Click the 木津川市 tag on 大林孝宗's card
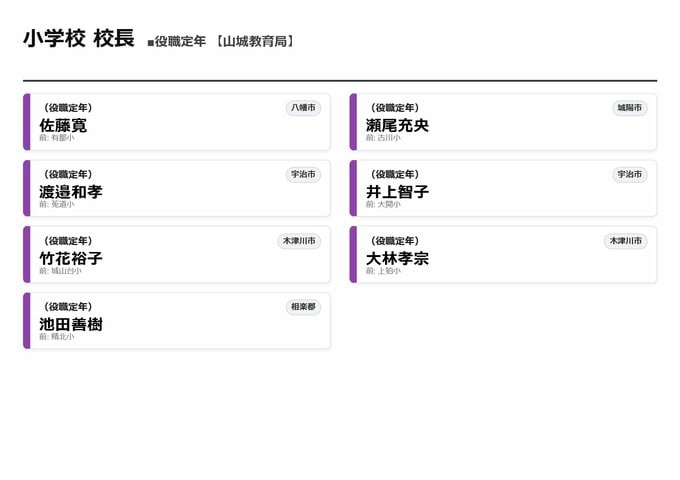The height and width of the screenshot is (480, 680). tap(626, 241)
